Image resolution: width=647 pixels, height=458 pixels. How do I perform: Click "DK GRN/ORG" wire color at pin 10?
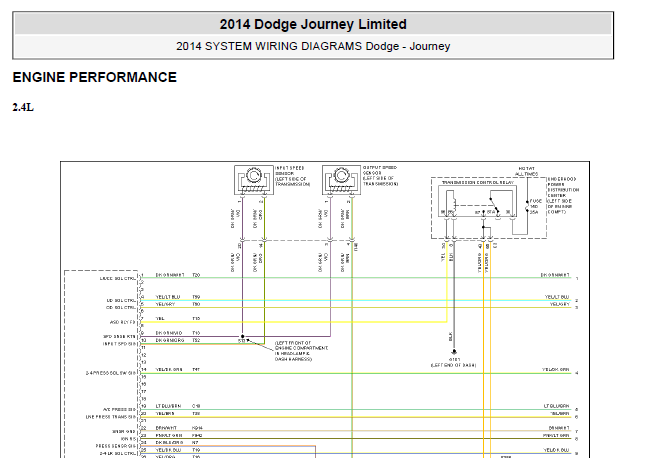(x=170, y=340)
